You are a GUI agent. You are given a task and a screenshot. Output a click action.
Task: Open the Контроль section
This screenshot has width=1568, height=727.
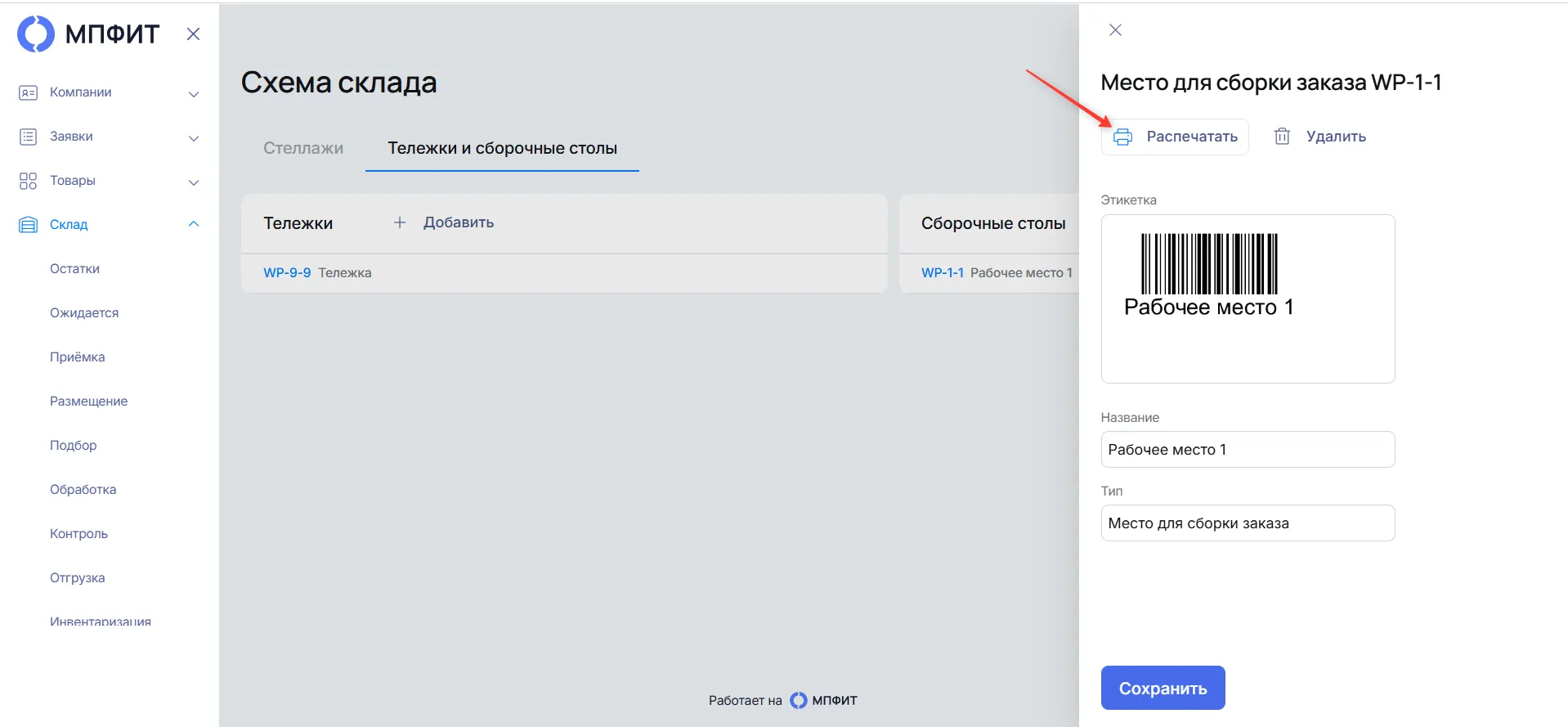(79, 534)
